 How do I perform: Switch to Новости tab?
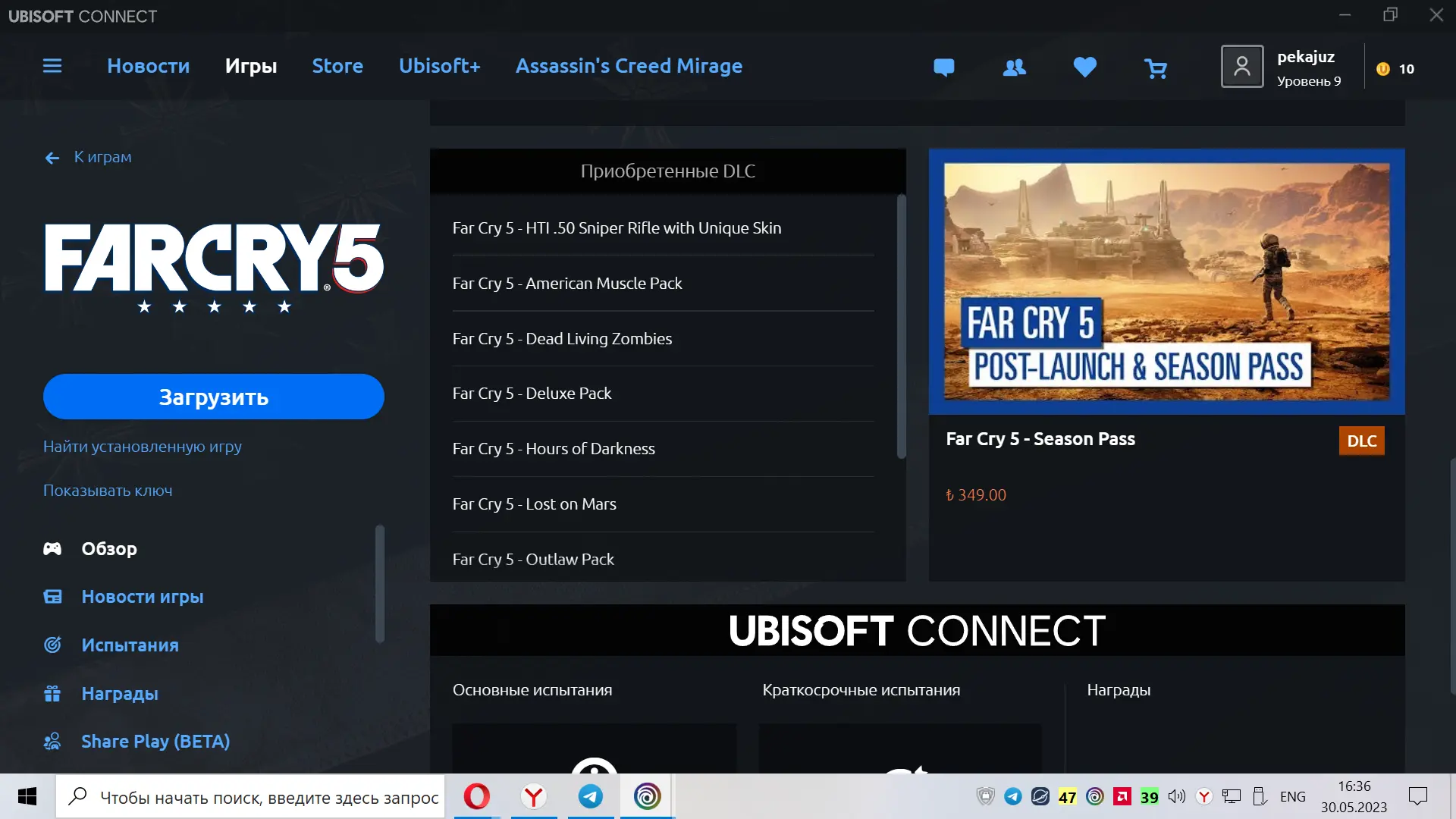[149, 66]
